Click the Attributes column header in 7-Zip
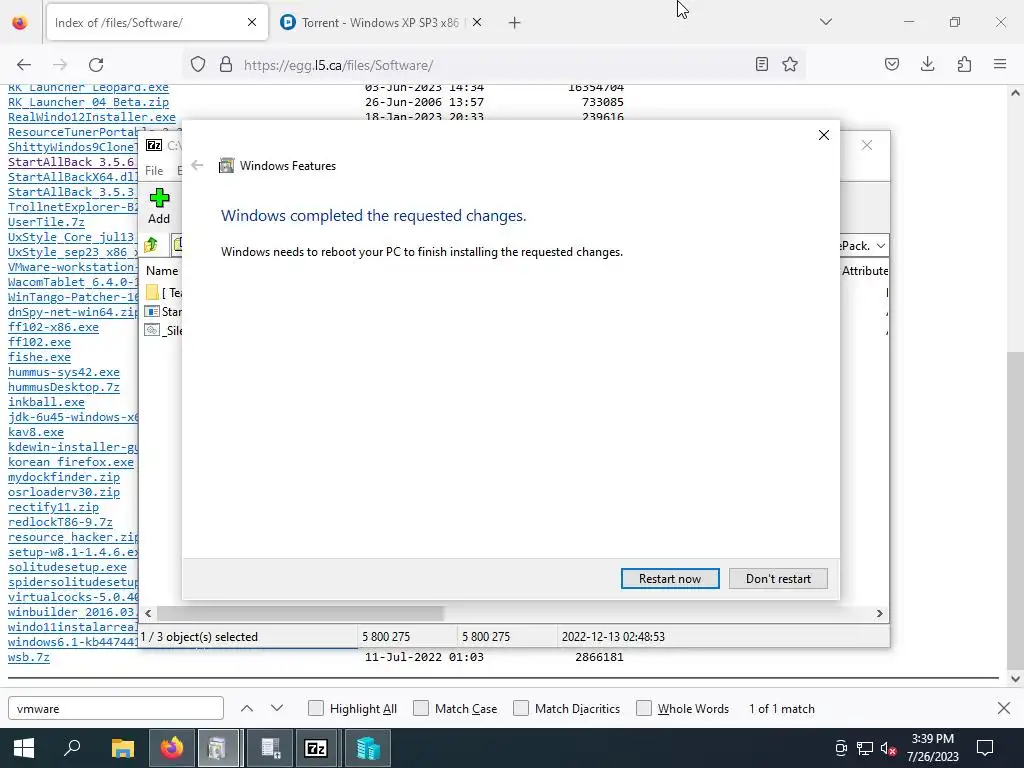1024x768 pixels. [x=865, y=270]
